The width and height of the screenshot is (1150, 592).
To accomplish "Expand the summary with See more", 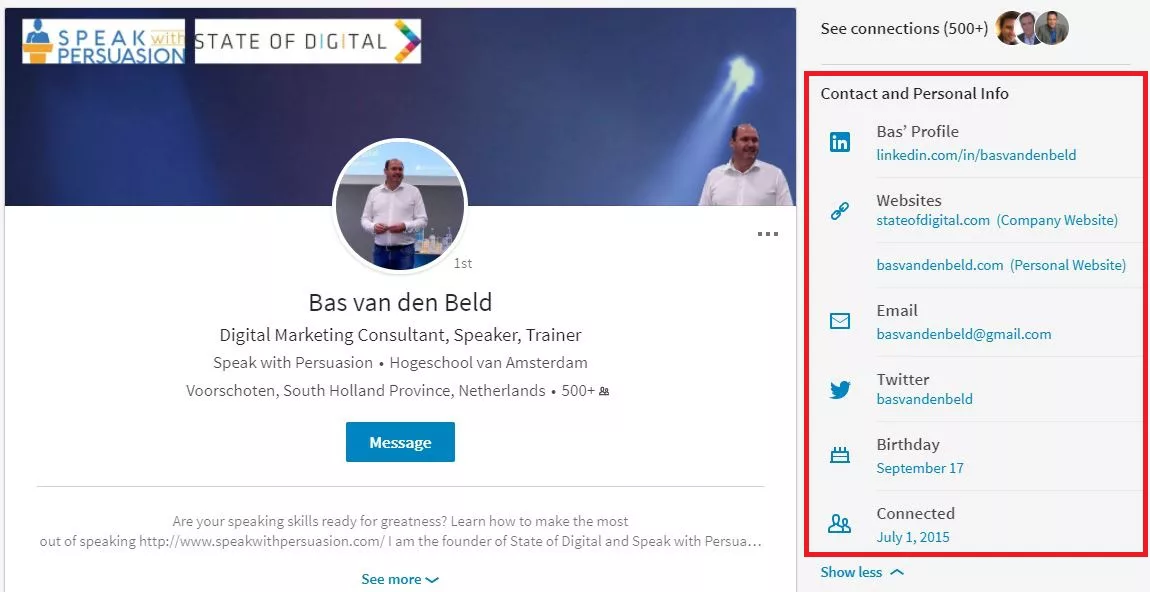I will click(x=399, y=579).
